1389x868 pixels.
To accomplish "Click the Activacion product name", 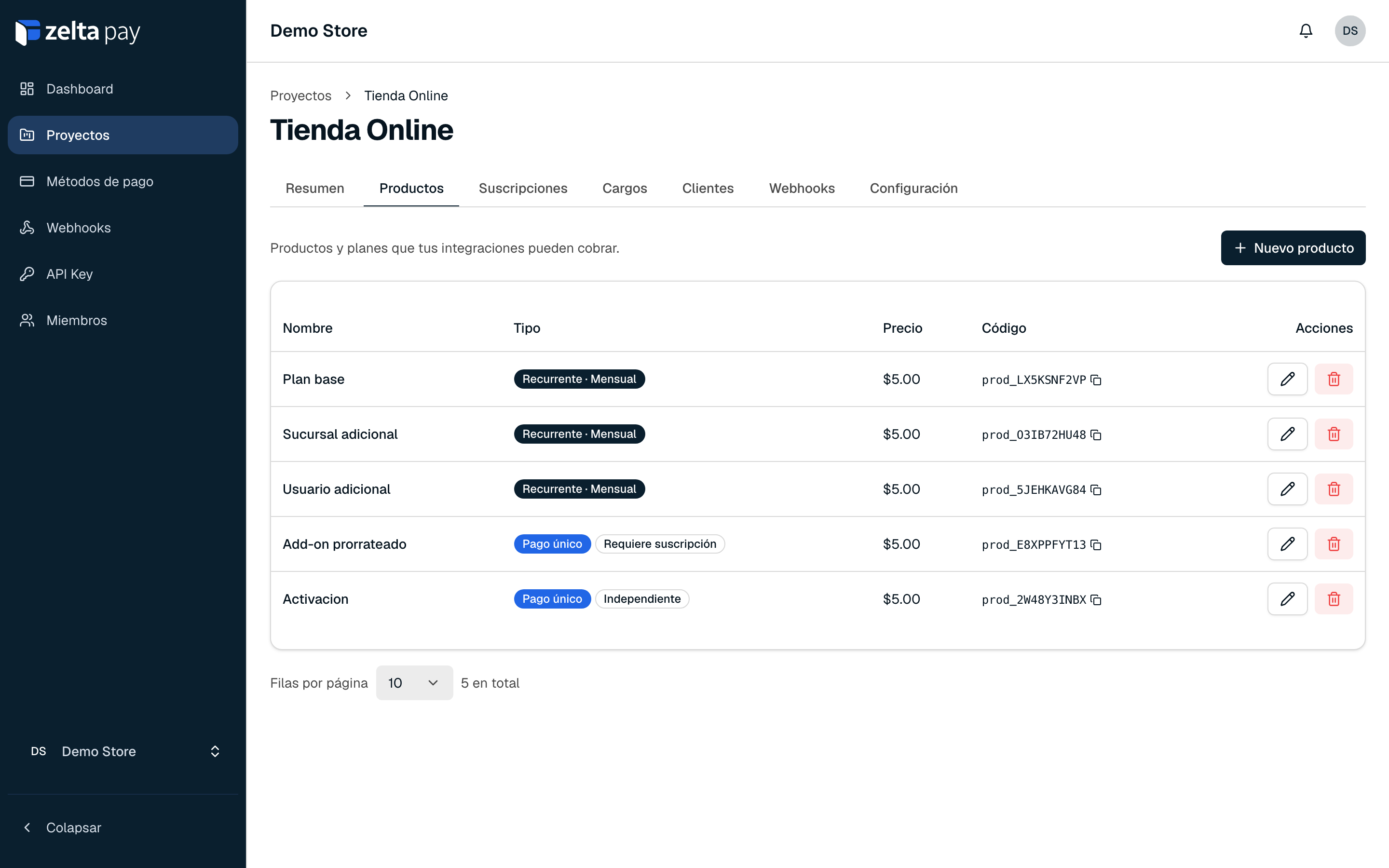I will [x=315, y=599].
